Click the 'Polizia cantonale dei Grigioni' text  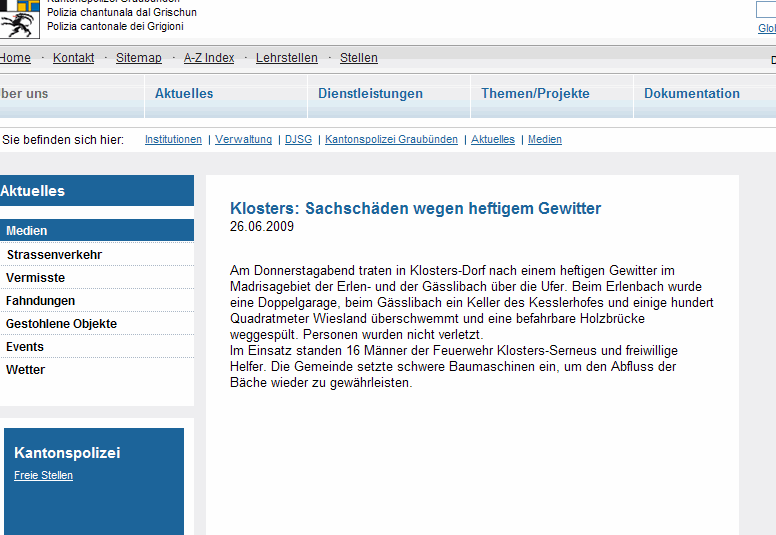point(115,26)
